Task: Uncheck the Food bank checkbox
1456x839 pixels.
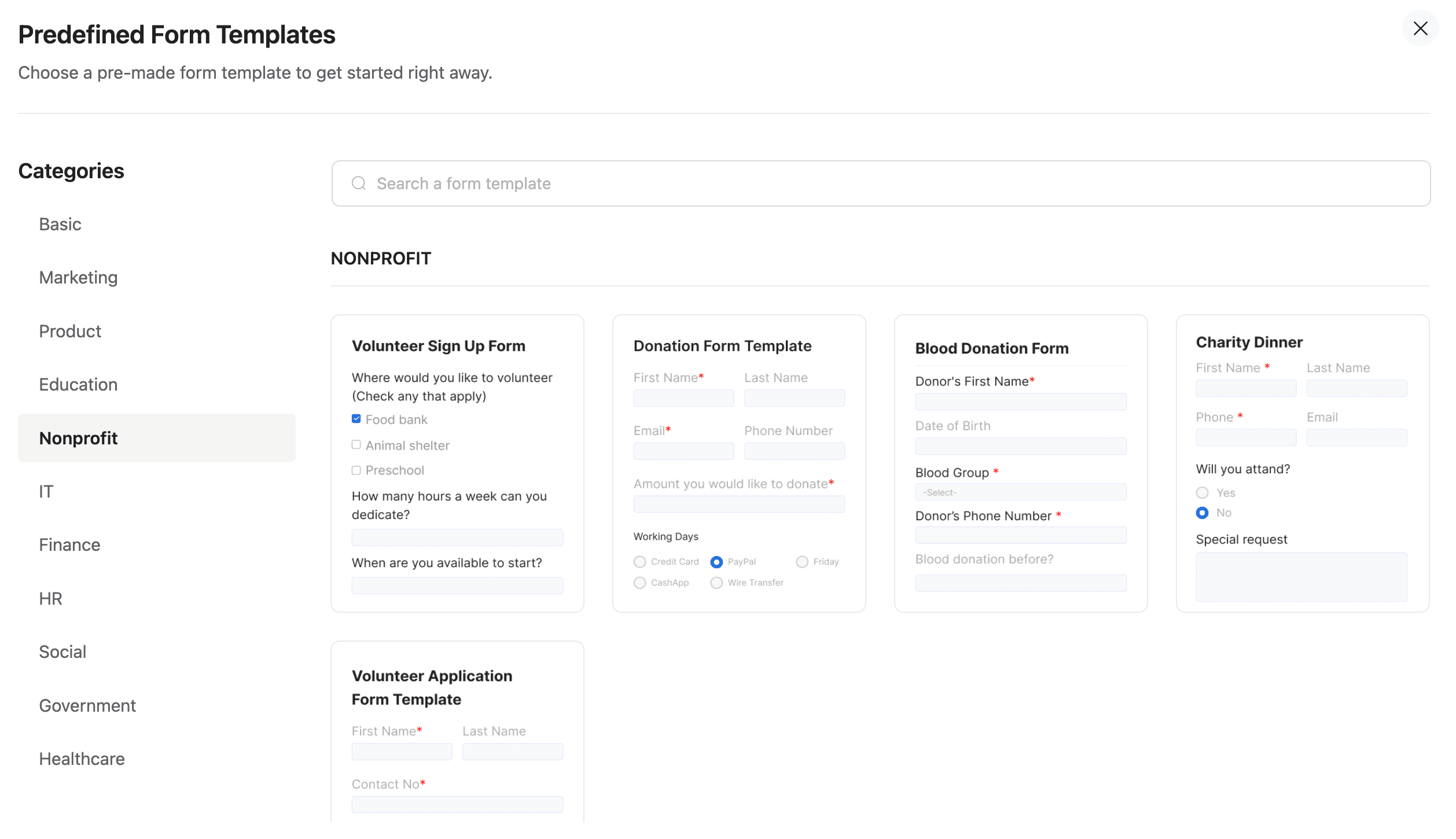Action: click(x=355, y=418)
